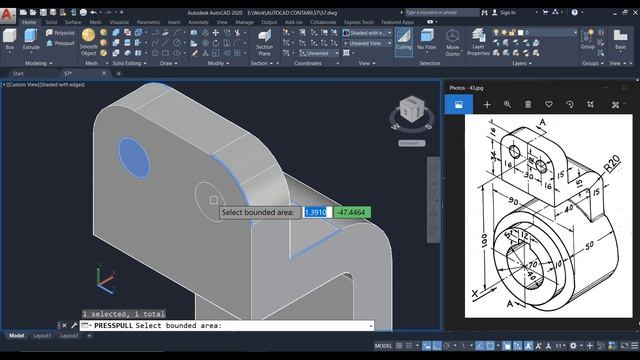Choose the Polysolid tool
Image resolution: width=640 pixels, height=360 pixels.
tap(60, 33)
